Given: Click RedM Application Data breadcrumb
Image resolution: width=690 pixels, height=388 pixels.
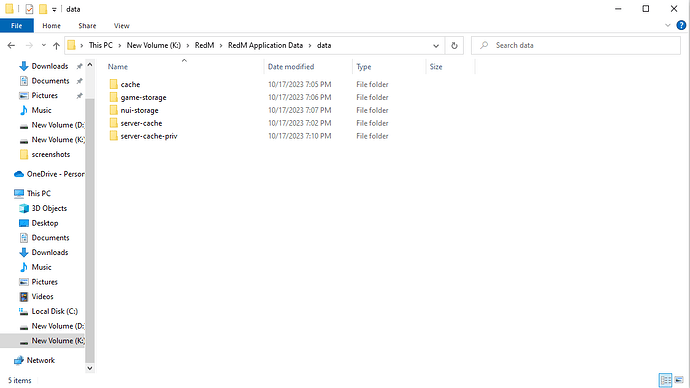Looking at the screenshot, I should (x=265, y=45).
